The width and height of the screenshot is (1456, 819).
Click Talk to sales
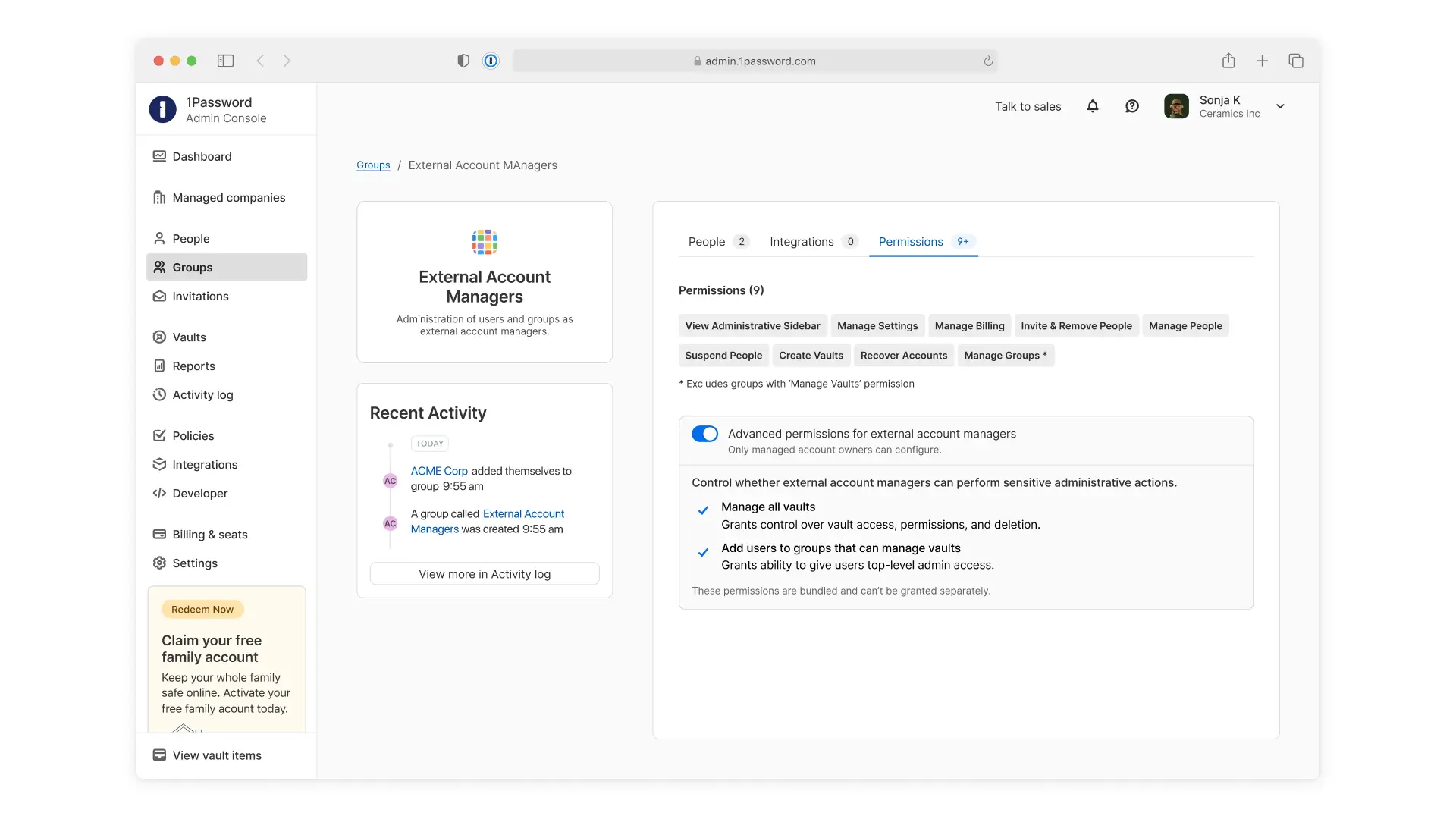pos(1028,106)
